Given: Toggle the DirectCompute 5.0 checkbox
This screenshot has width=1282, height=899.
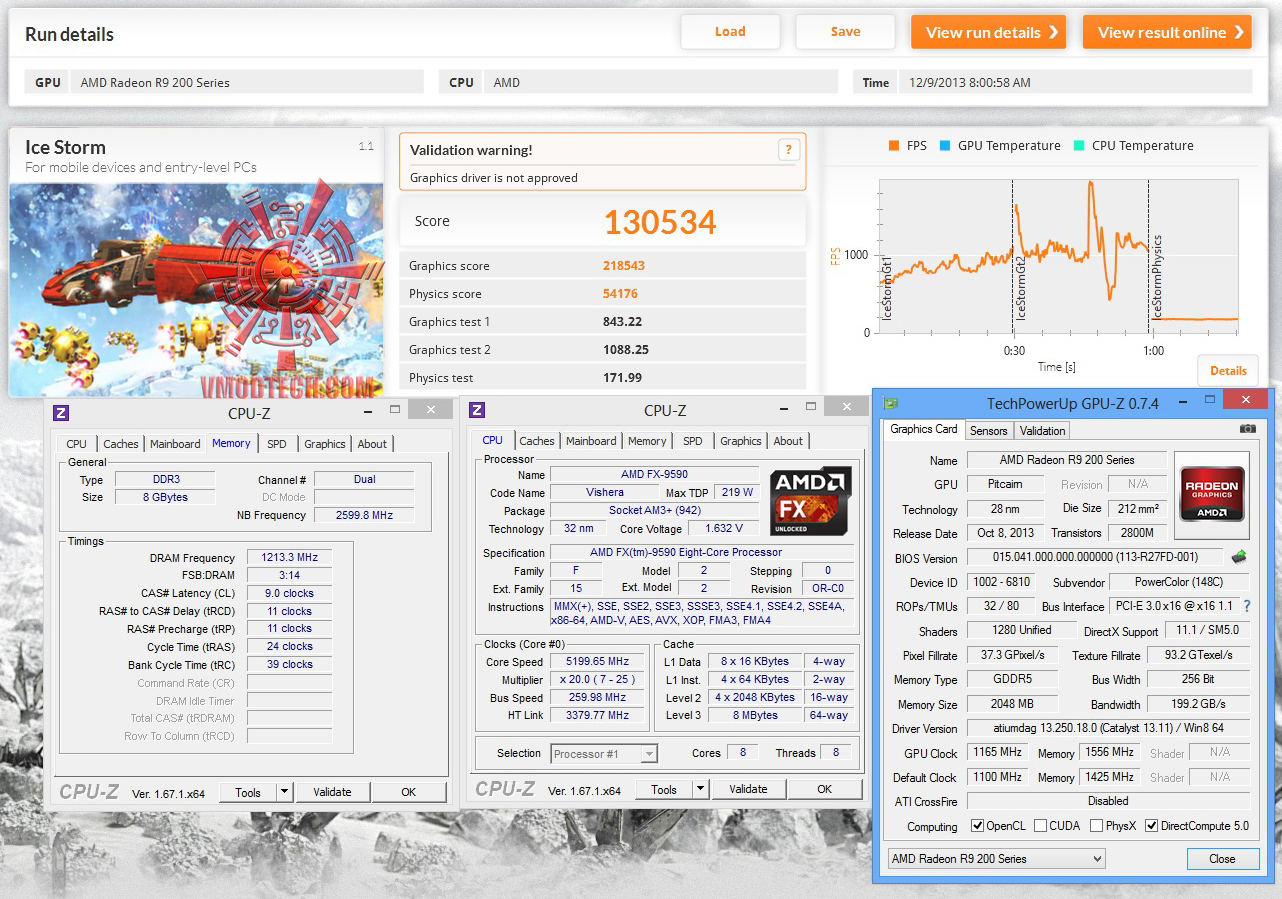Looking at the screenshot, I should [x=1152, y=826].
